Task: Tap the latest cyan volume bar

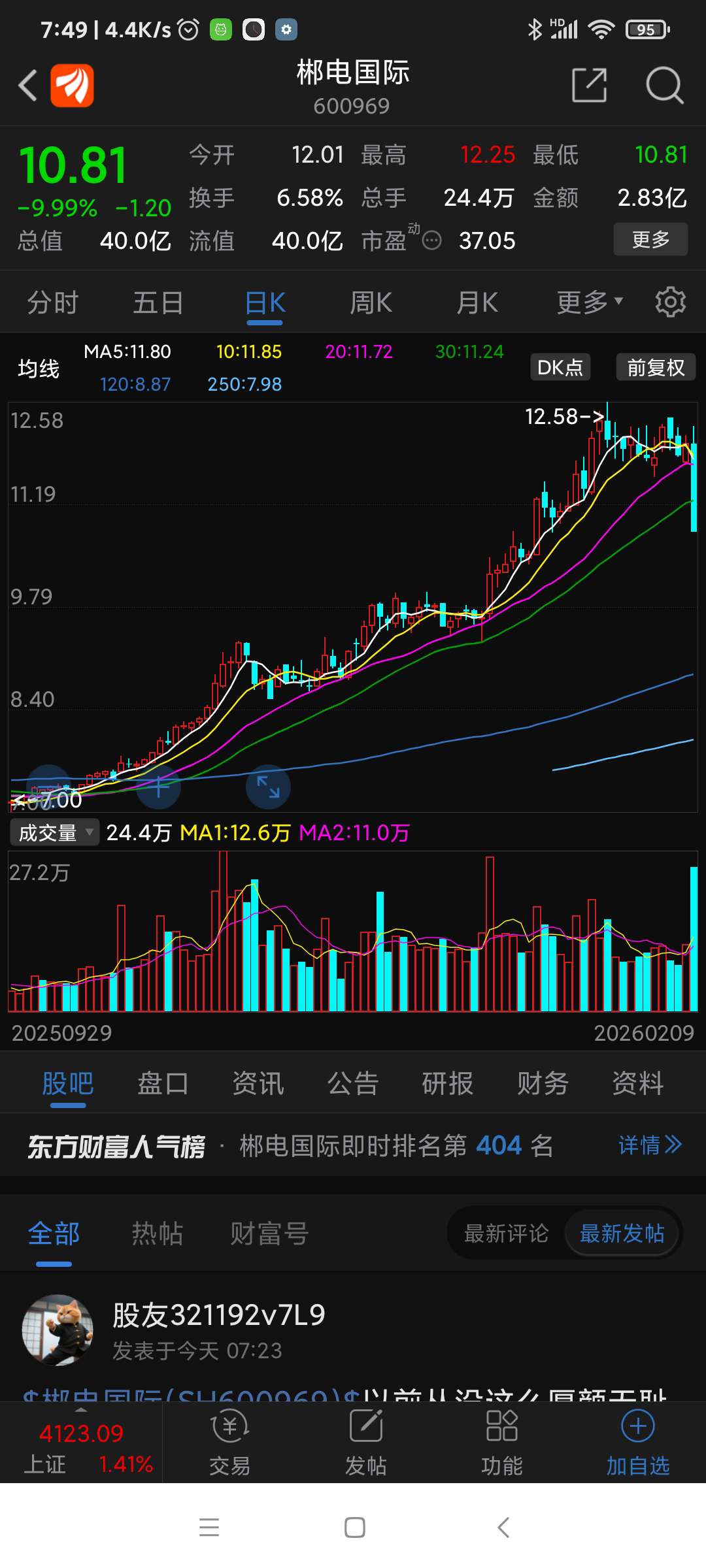Action: pos(694,939)
